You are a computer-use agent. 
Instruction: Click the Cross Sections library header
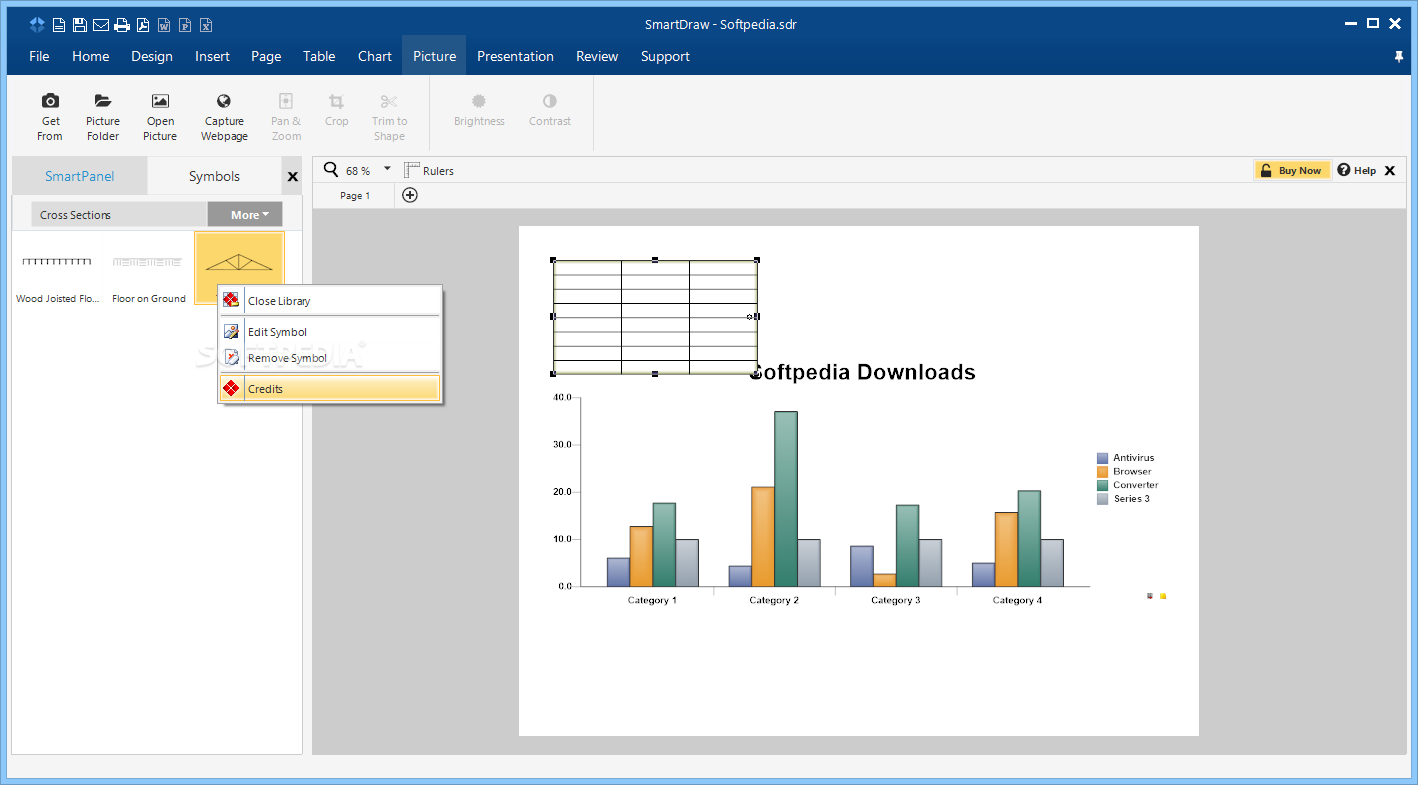pyautogui.click(x=119, y=214)
